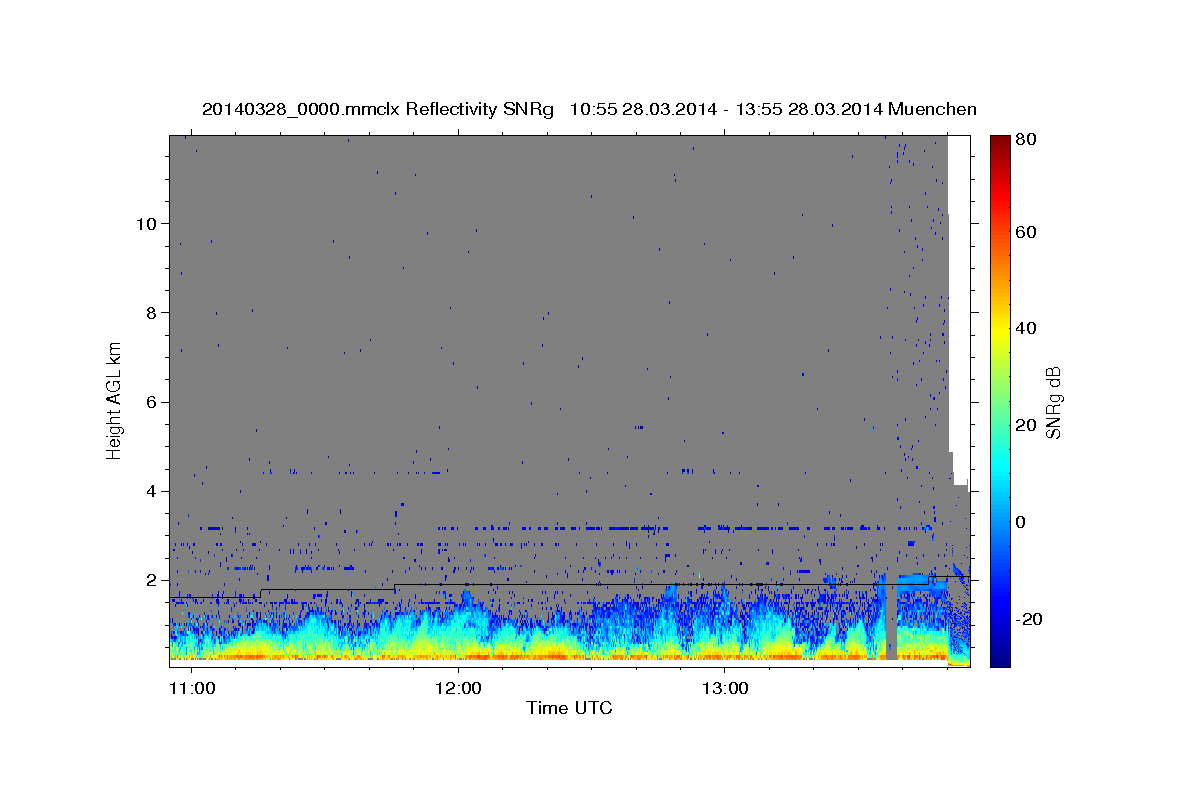Click the 13:00 time tick label

pyautogui.click(x=724, y=689)
